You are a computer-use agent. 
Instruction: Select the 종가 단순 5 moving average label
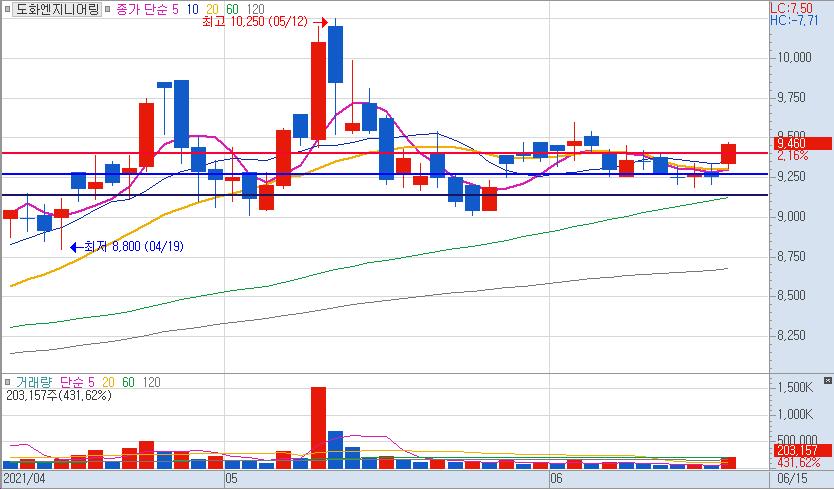click(147, 9)
